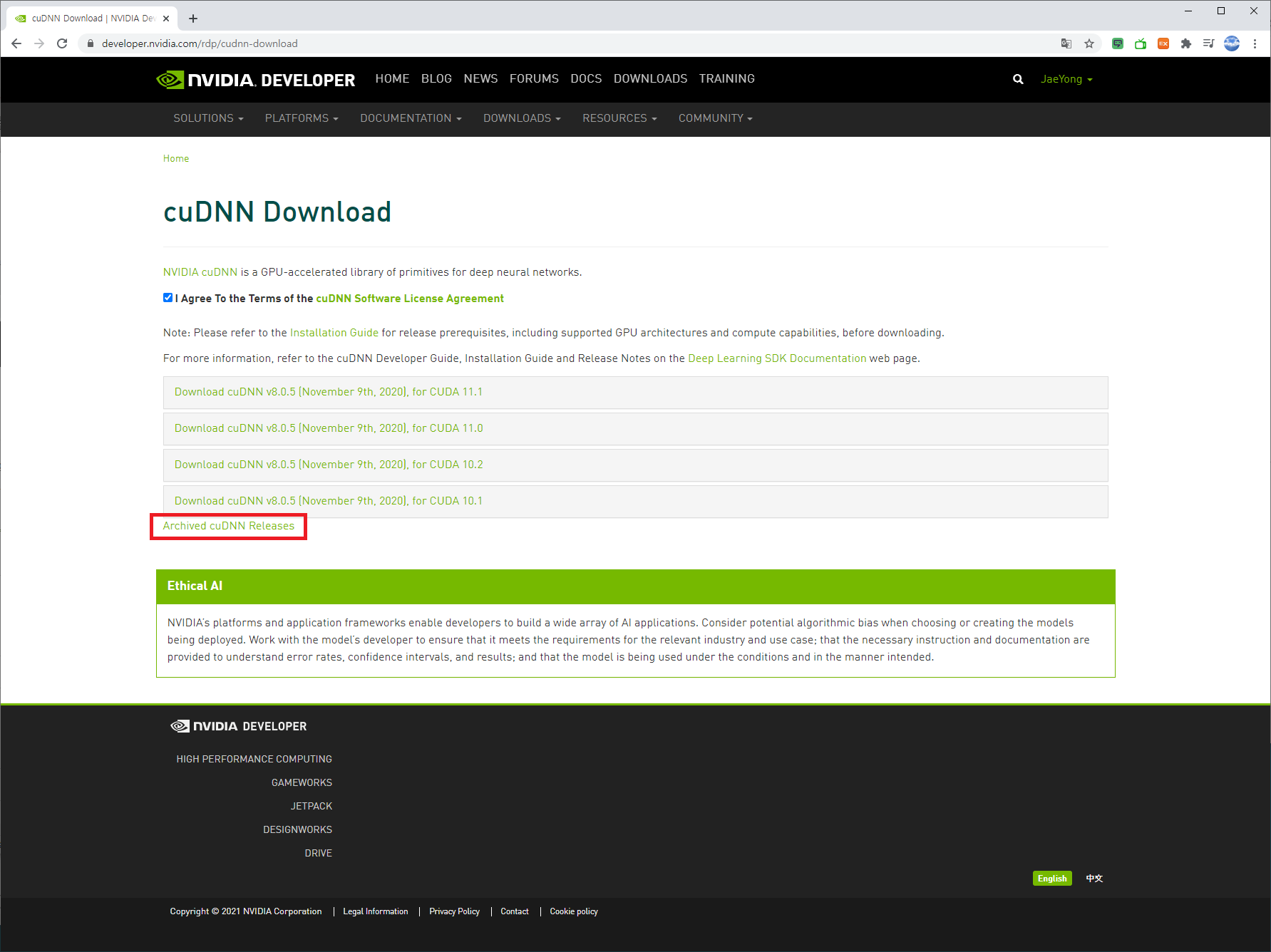Open HIGH PERFORMANCE COMPUTING footer link

pyautogui.click(x=254, y=759)
